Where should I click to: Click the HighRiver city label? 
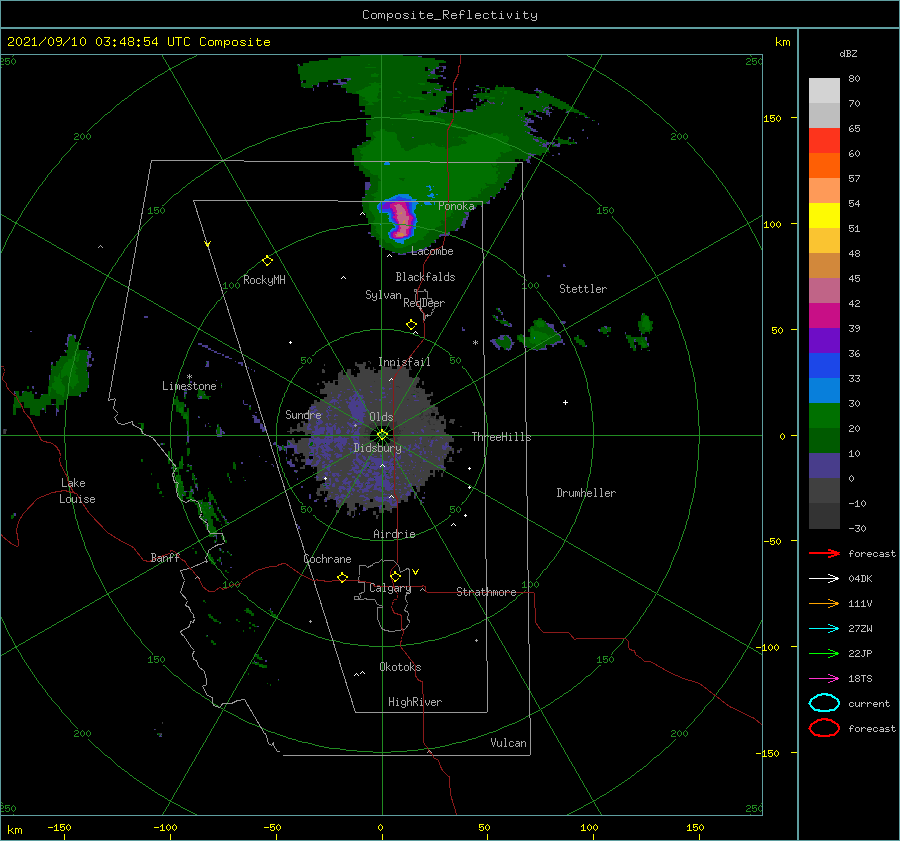(415, 702)
